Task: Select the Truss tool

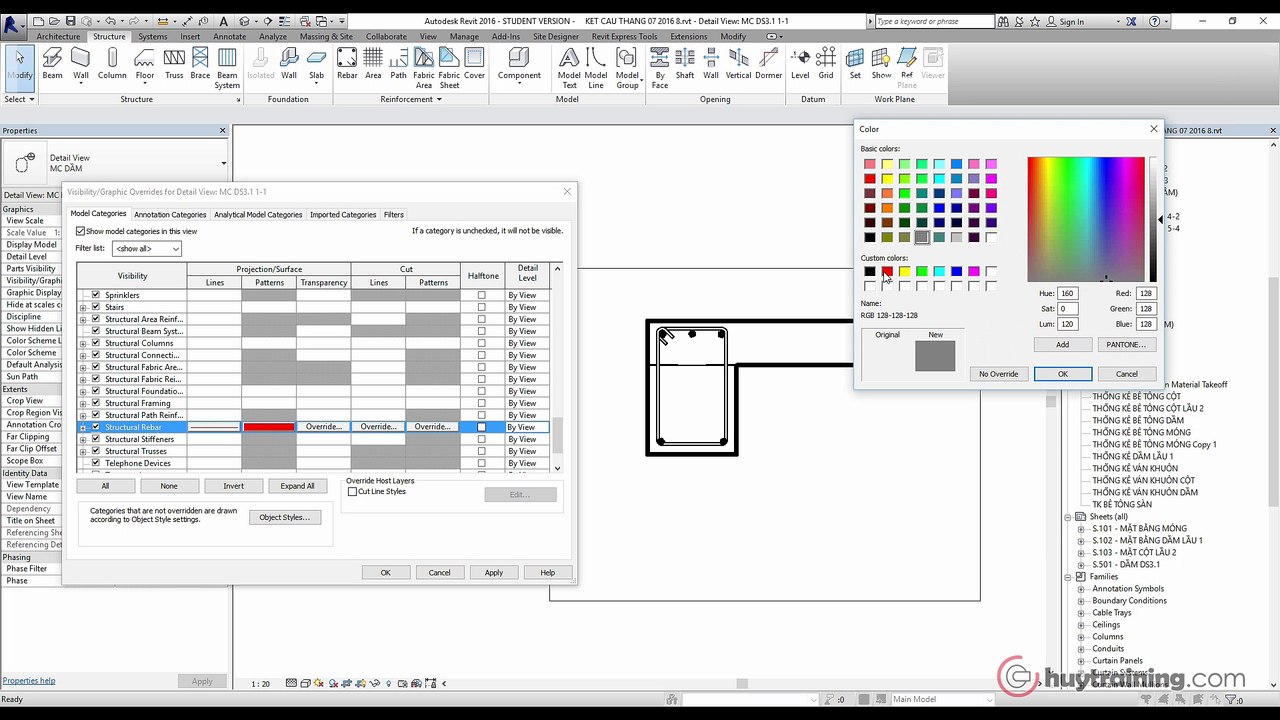Action: tap(174, 63)
